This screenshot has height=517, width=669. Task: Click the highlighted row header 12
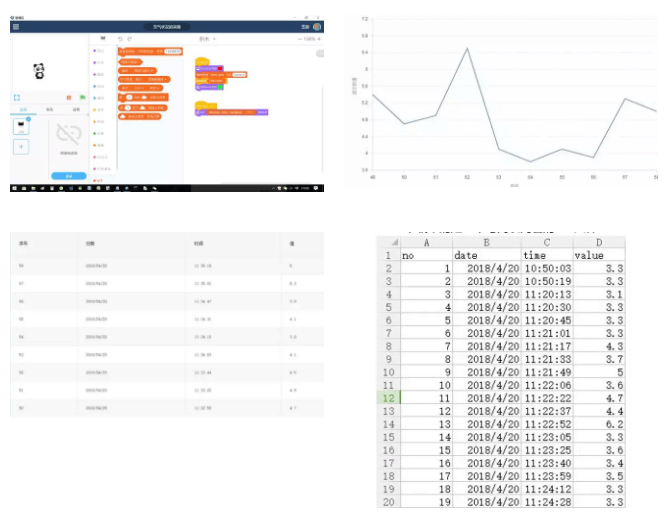[x=389, y=398]
